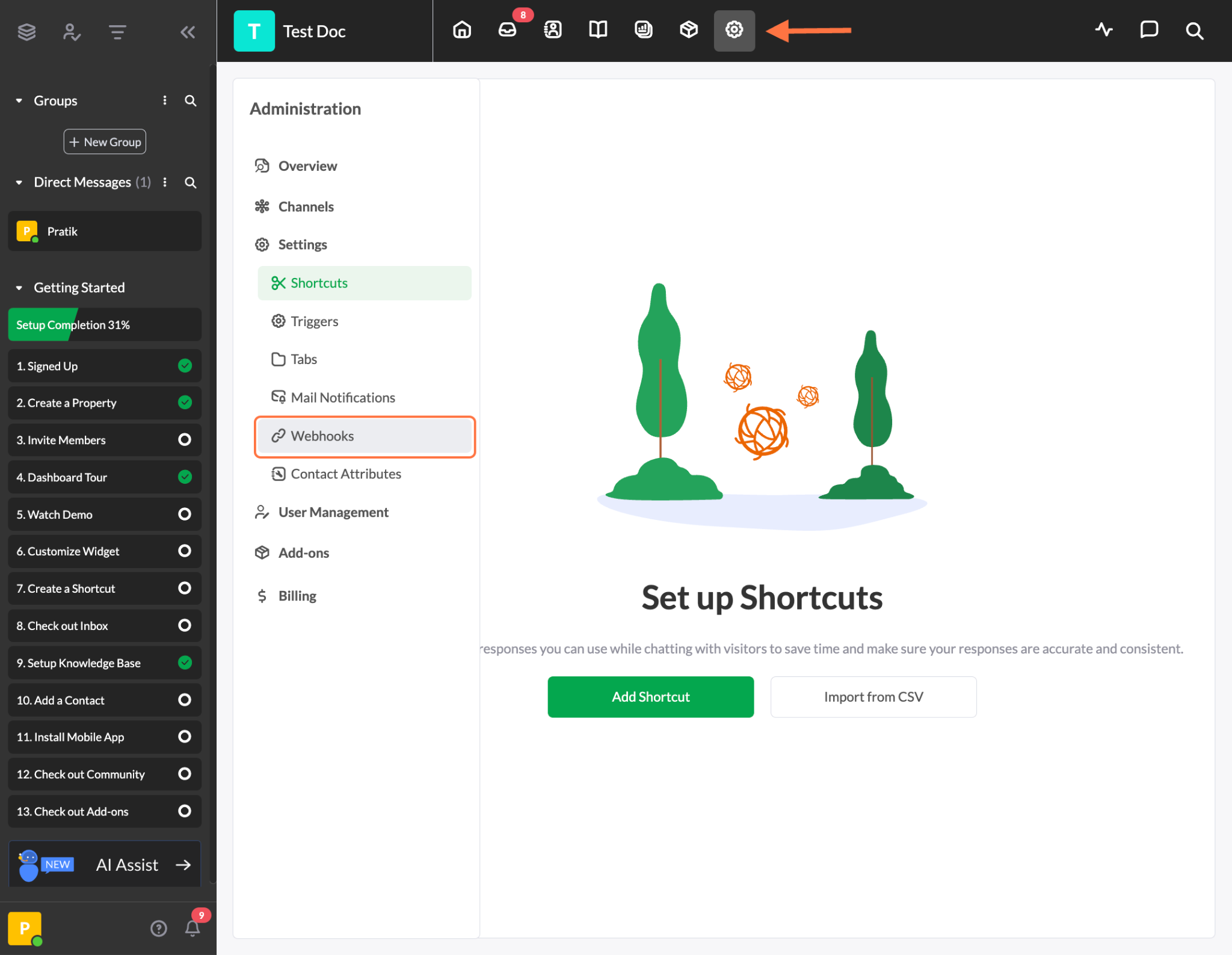Image resolution: width=1232 pixels, height=955 pixels.
Task: Choose Import from CSV
Action: point(873,696)
